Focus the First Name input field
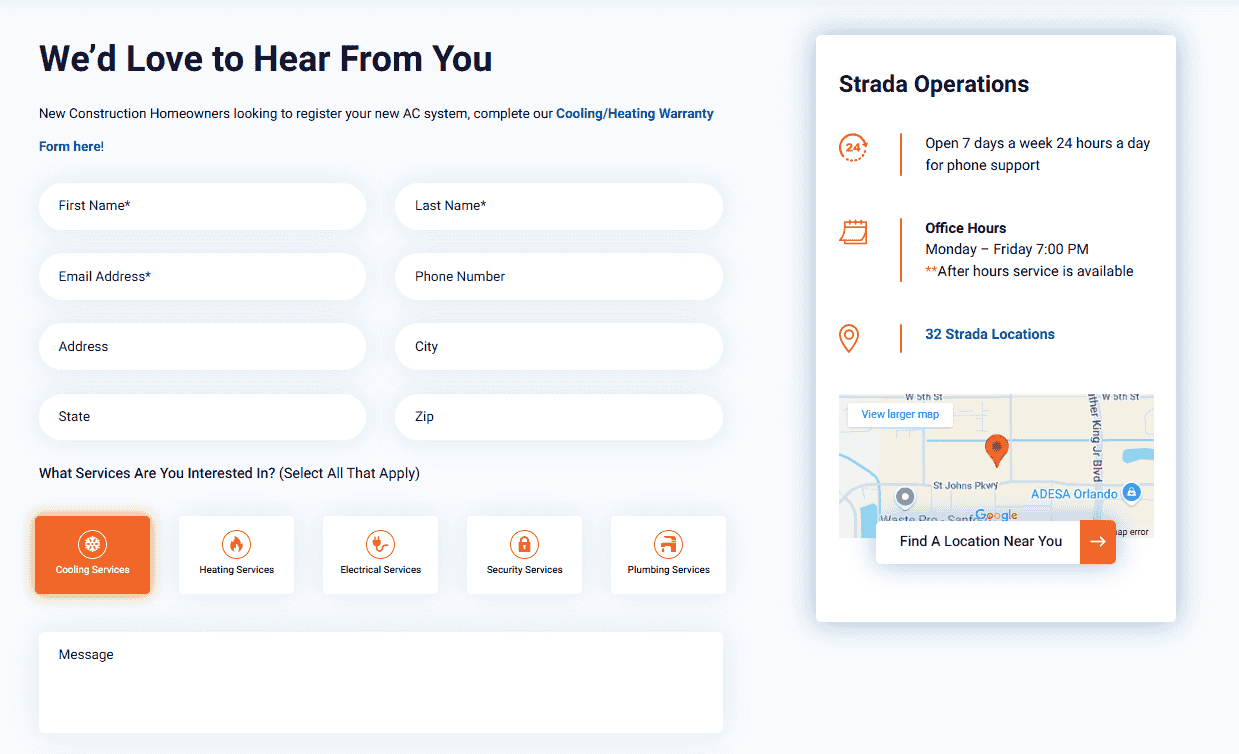 pyautogui.click(x=202, y=206)
